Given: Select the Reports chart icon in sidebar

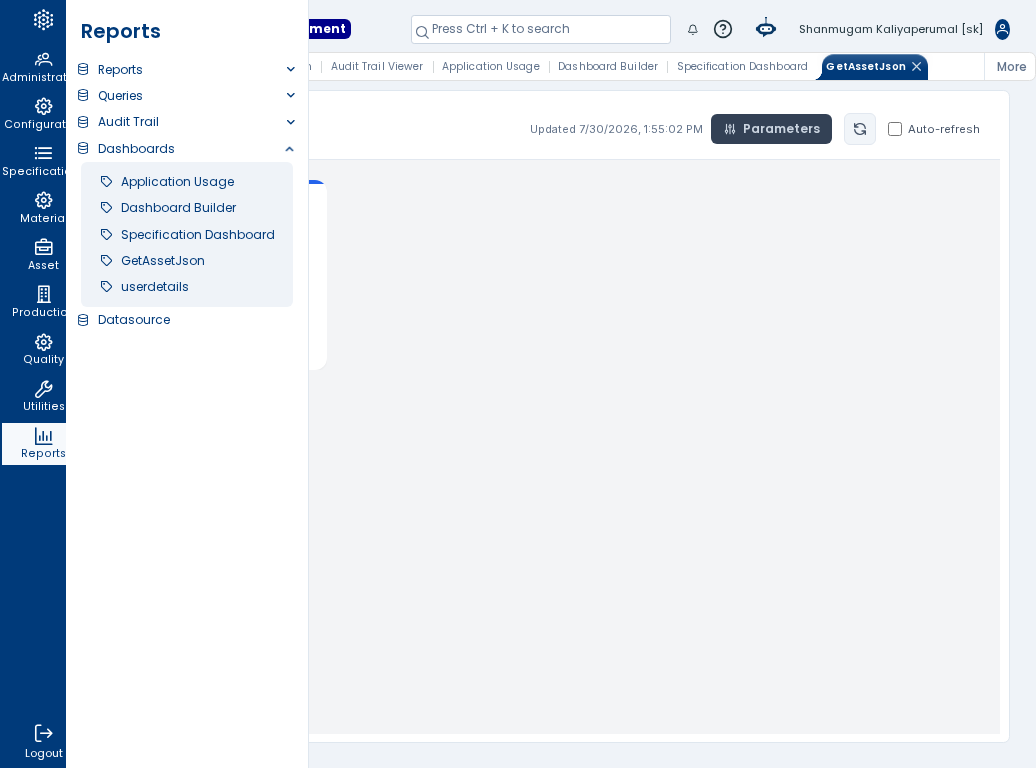Looking at the screenshot, I should tap(44, 436).
